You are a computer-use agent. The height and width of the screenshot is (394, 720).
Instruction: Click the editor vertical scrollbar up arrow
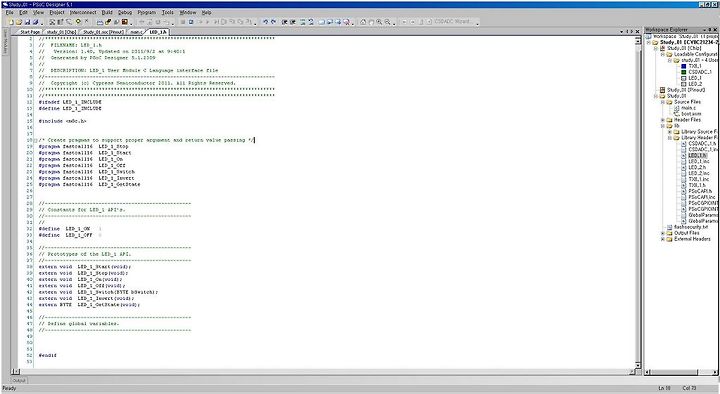coord(638,41)
